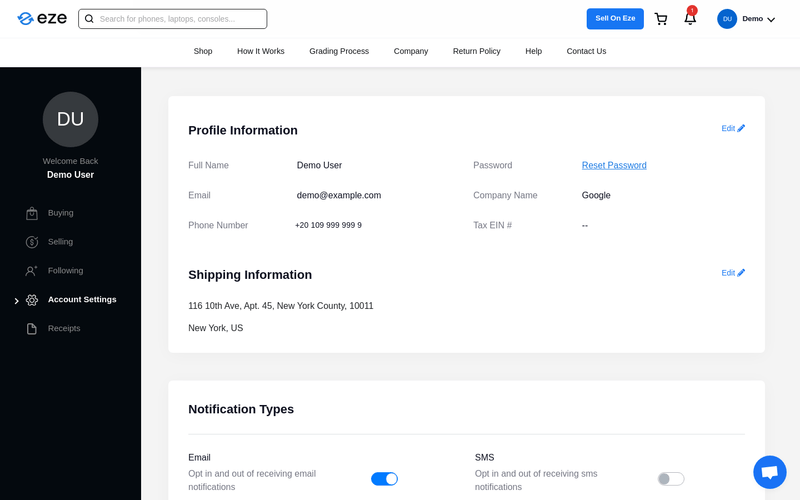Viewport: 800px width, 500px height.
Task: Open the live chat bubble
Action: (x=769, y=472)
